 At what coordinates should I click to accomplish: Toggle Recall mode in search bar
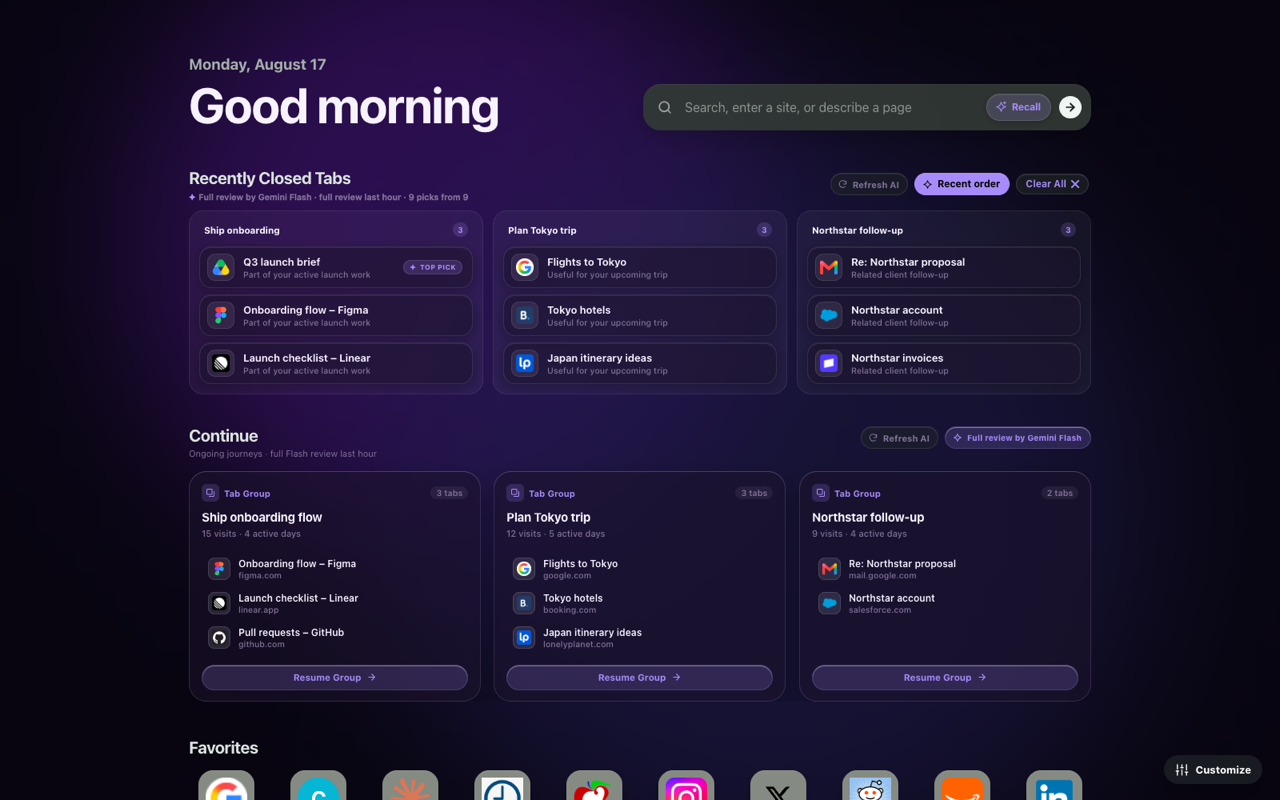[1018, 107]
